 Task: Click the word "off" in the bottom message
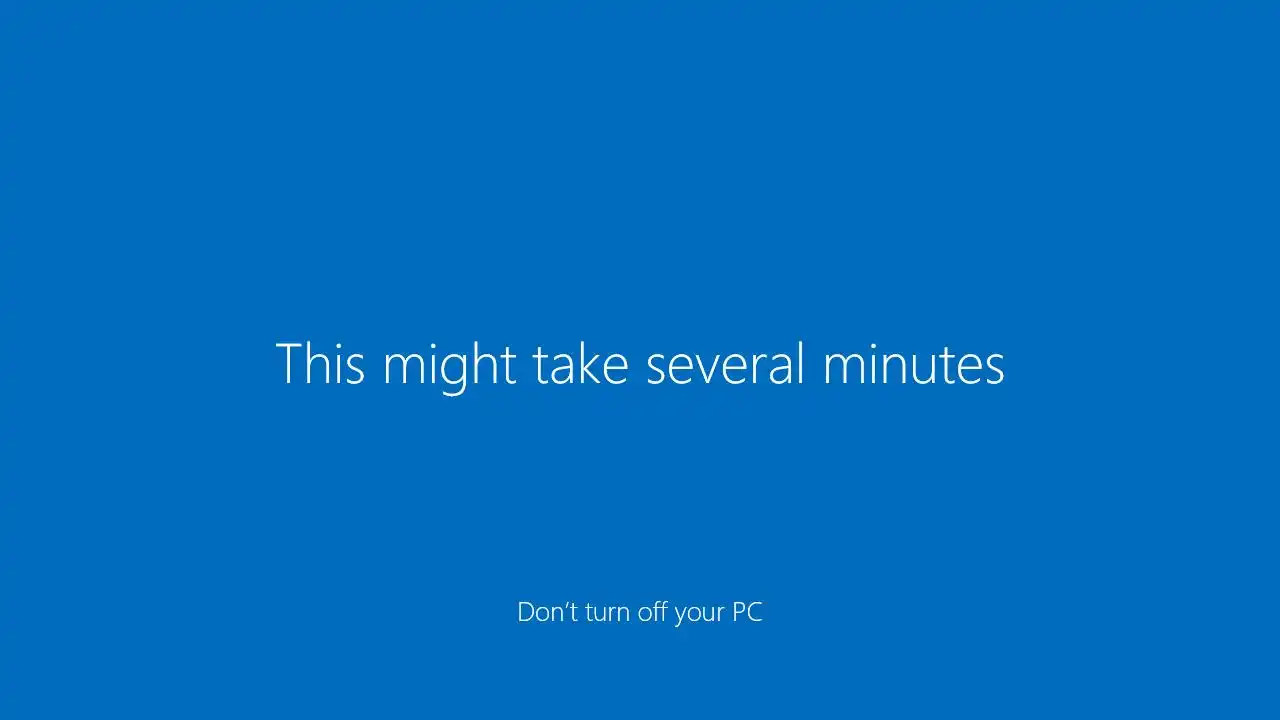pyautogui.click(x=653, y=611)
